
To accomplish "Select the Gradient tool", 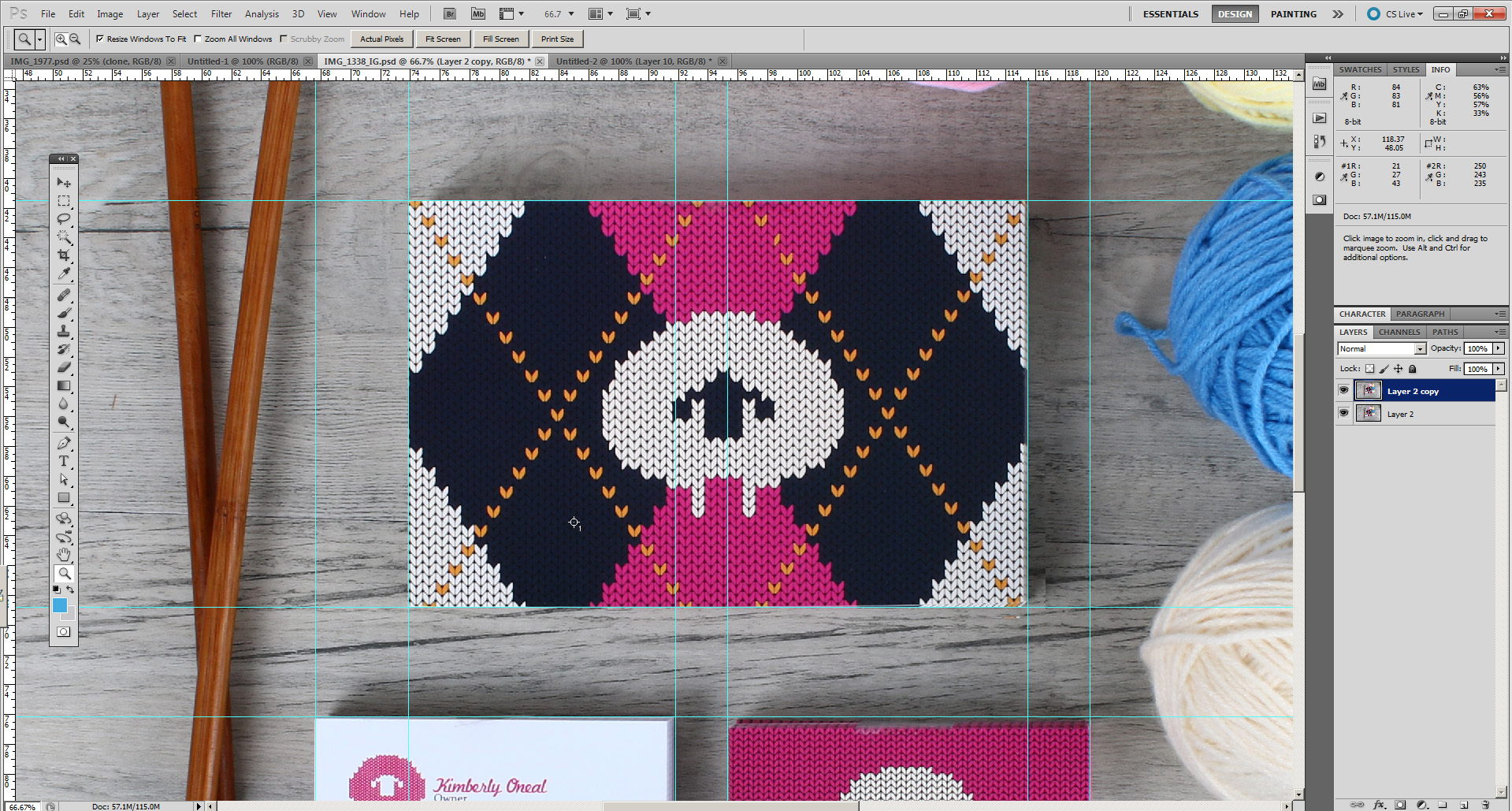I will [x=64, y=386].
